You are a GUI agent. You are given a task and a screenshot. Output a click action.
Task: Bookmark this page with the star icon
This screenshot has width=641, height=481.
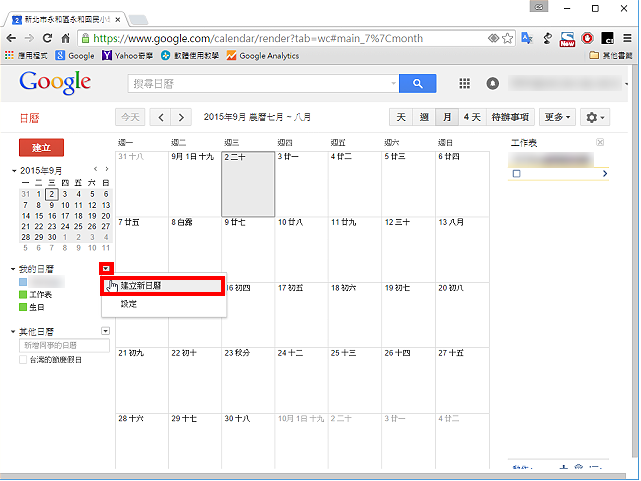click(x=507, y=38)
